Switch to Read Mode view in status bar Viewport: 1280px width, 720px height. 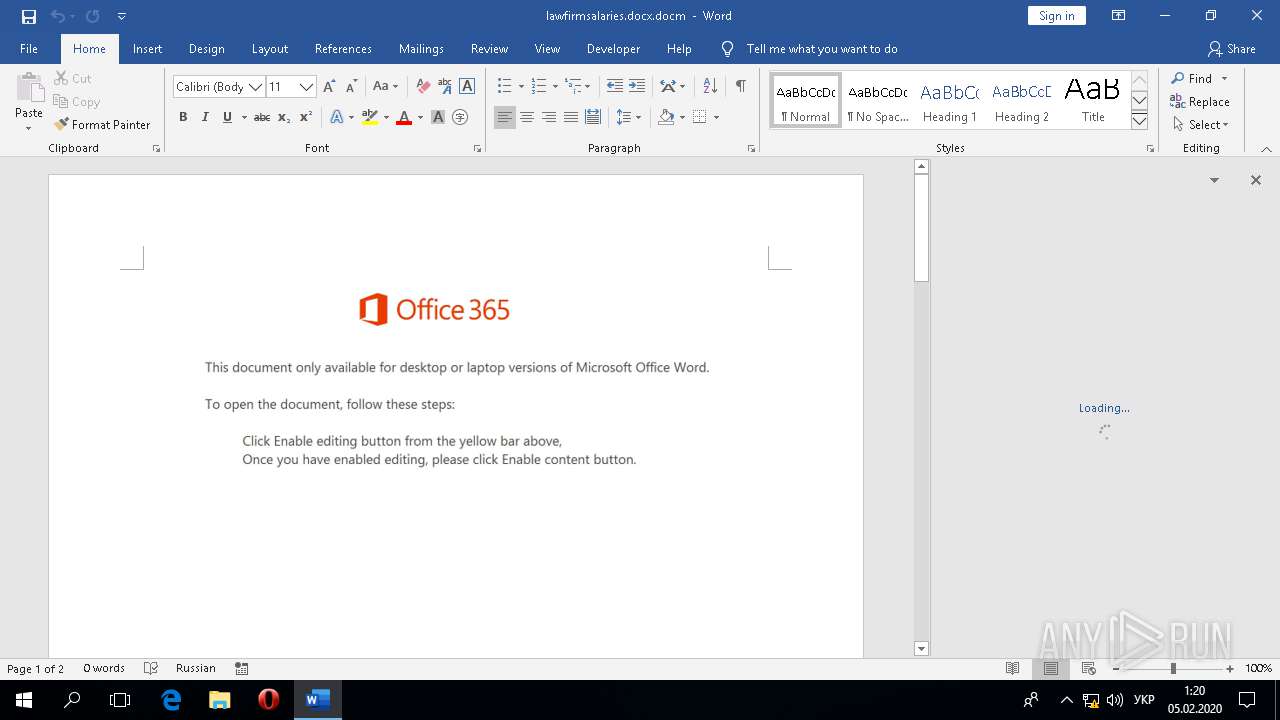tap(1013, 668)
